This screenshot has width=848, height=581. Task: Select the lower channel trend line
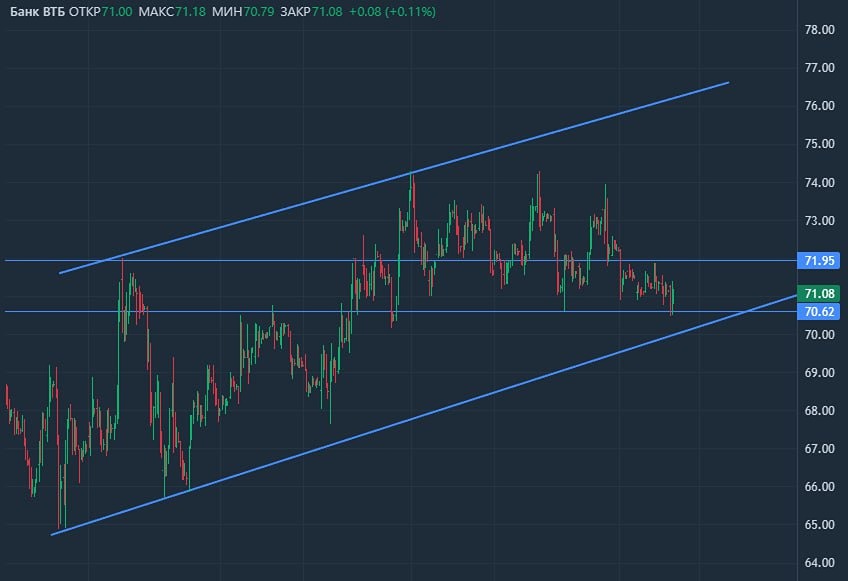[x=424, y=415]
